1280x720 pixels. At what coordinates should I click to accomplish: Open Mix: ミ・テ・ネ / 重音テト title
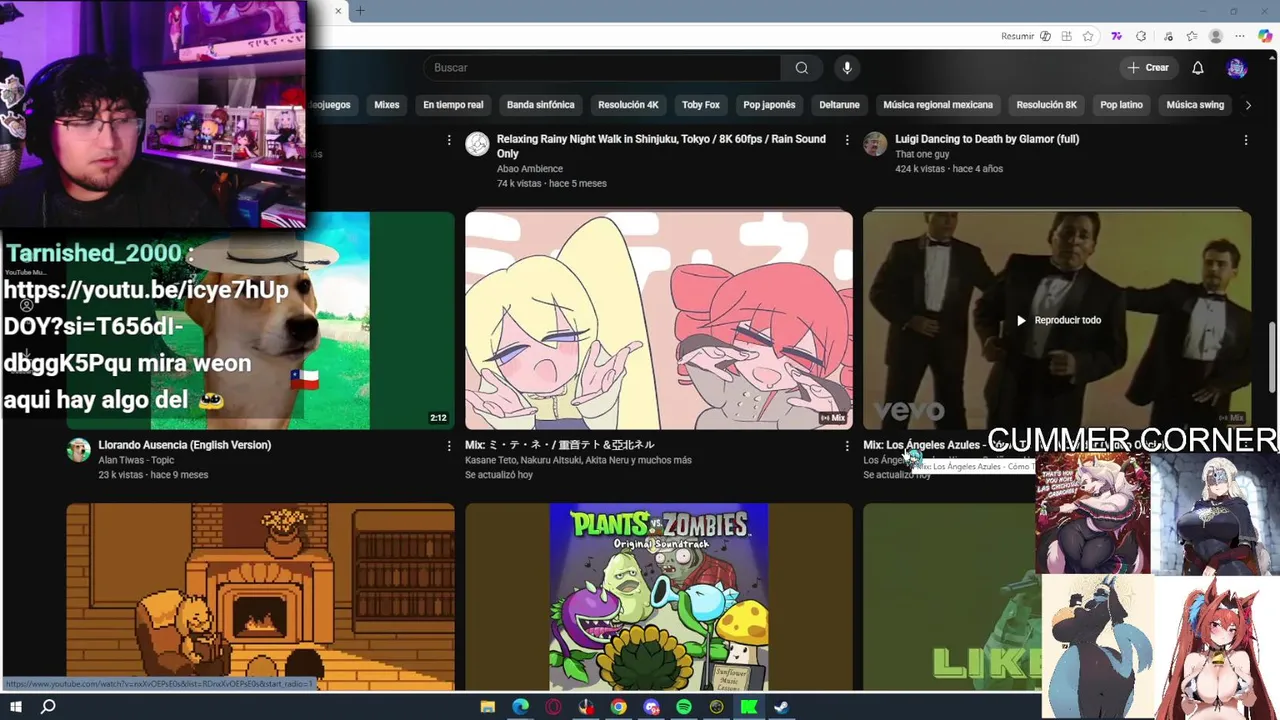(x=560, y=445)
